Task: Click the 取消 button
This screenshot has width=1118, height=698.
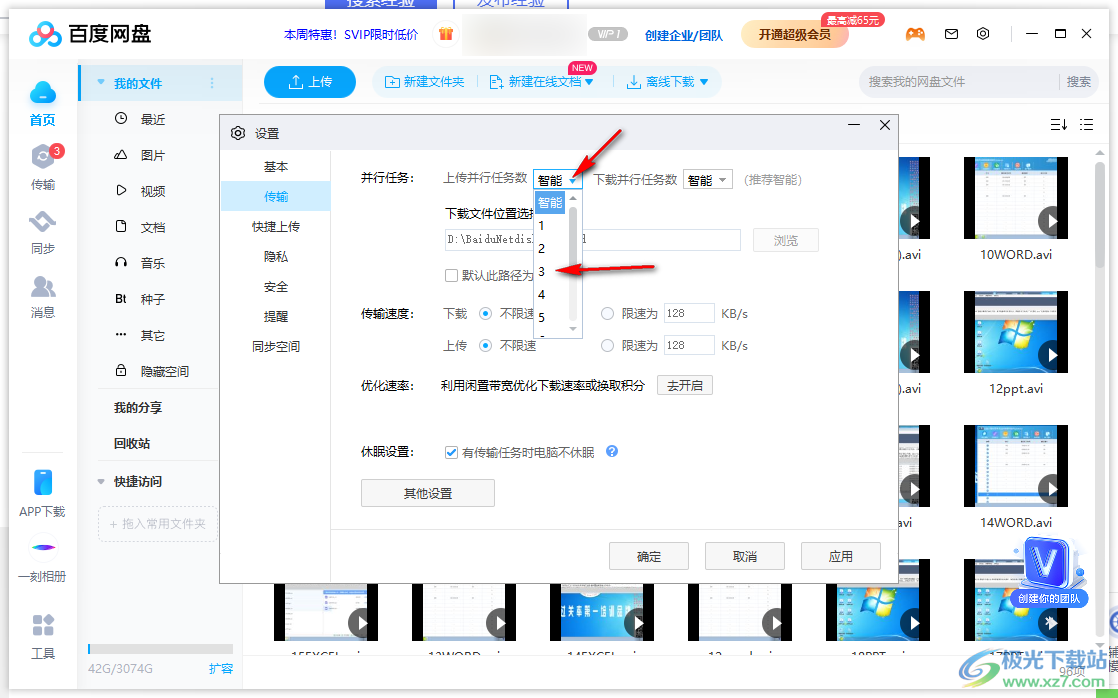Action: (x=744, y=556)
